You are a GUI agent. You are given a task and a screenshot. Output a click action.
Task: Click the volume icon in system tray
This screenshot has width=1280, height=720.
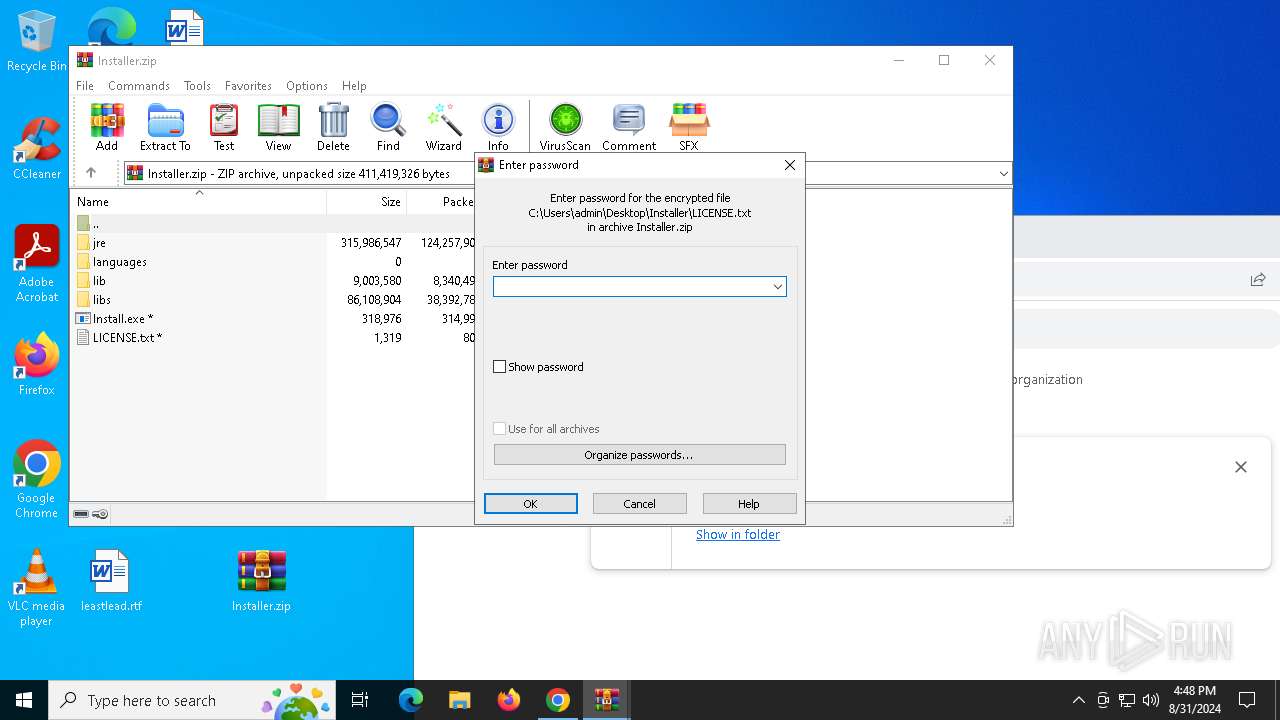[1151, 700]
